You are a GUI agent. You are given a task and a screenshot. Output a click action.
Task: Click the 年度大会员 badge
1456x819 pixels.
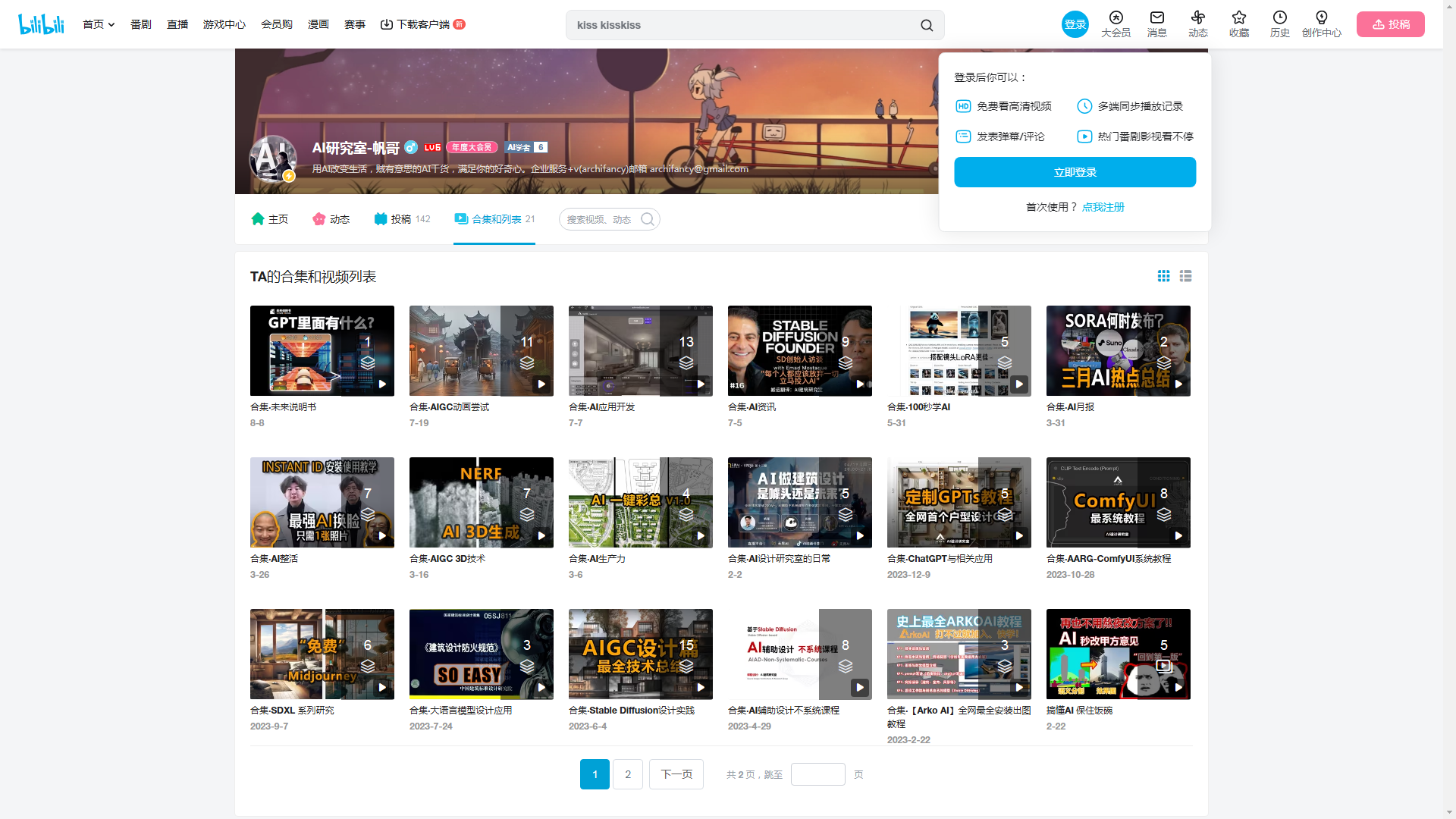pyautogui.click(x=471, y=147)
